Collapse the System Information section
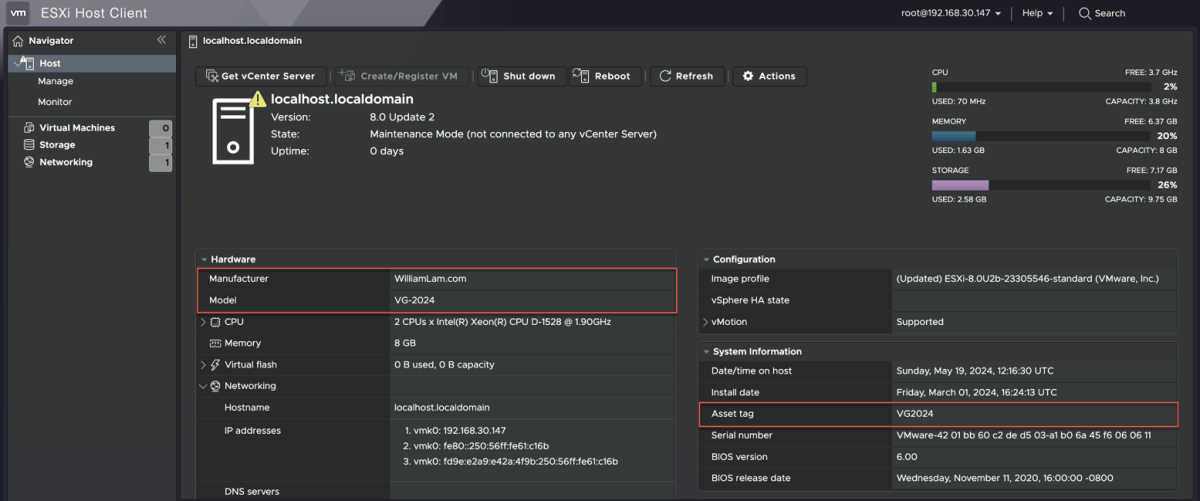Viewport: 1200px width, 501px height. point(705,351)
